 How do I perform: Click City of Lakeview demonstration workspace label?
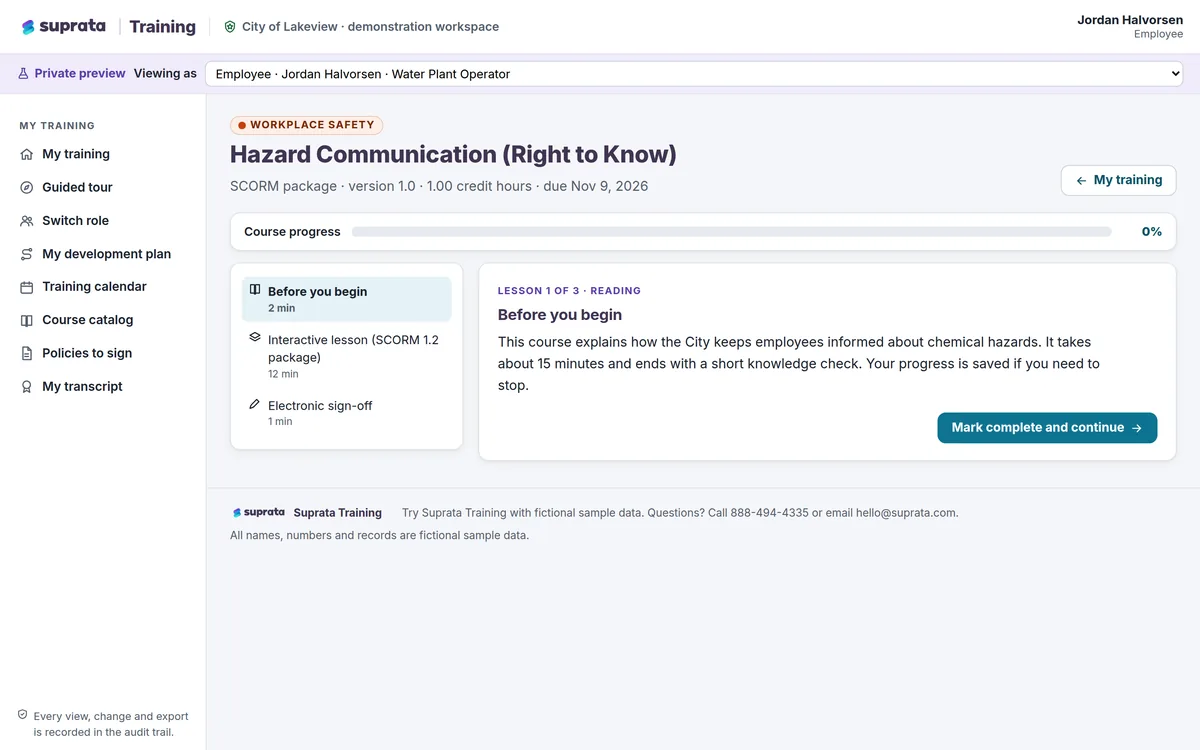click(370, 27)
